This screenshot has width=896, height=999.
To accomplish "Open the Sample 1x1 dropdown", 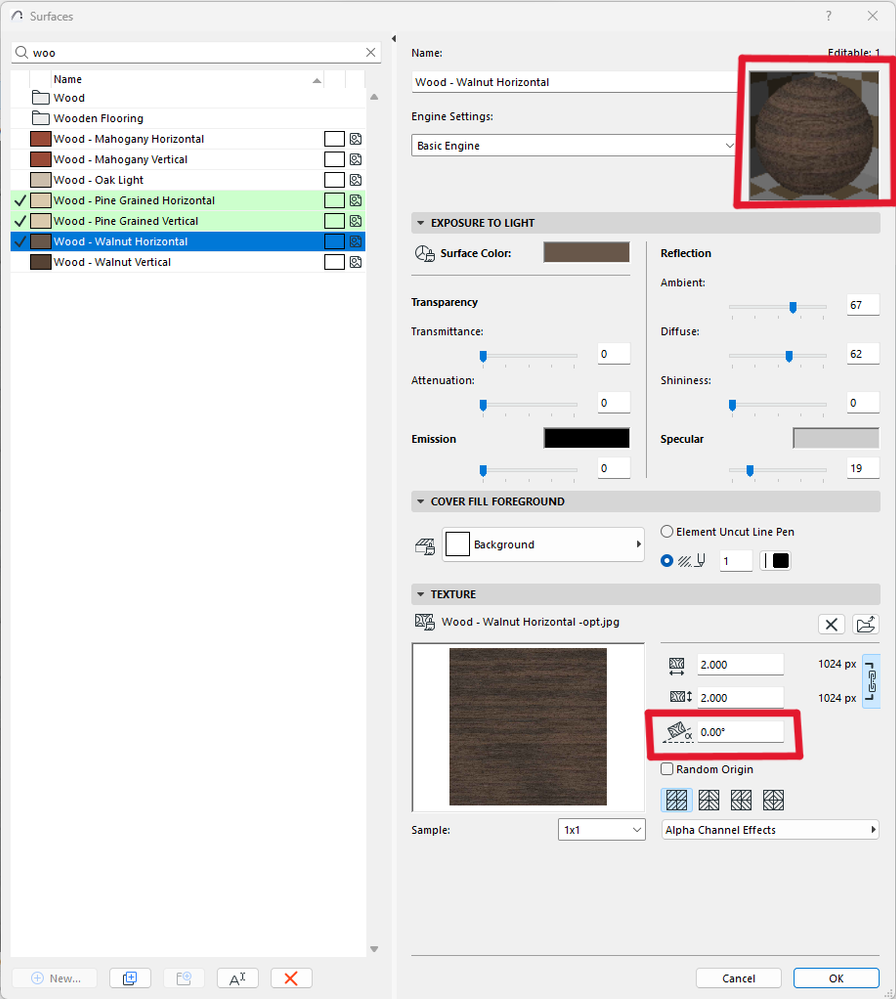I will coord(602,830).
